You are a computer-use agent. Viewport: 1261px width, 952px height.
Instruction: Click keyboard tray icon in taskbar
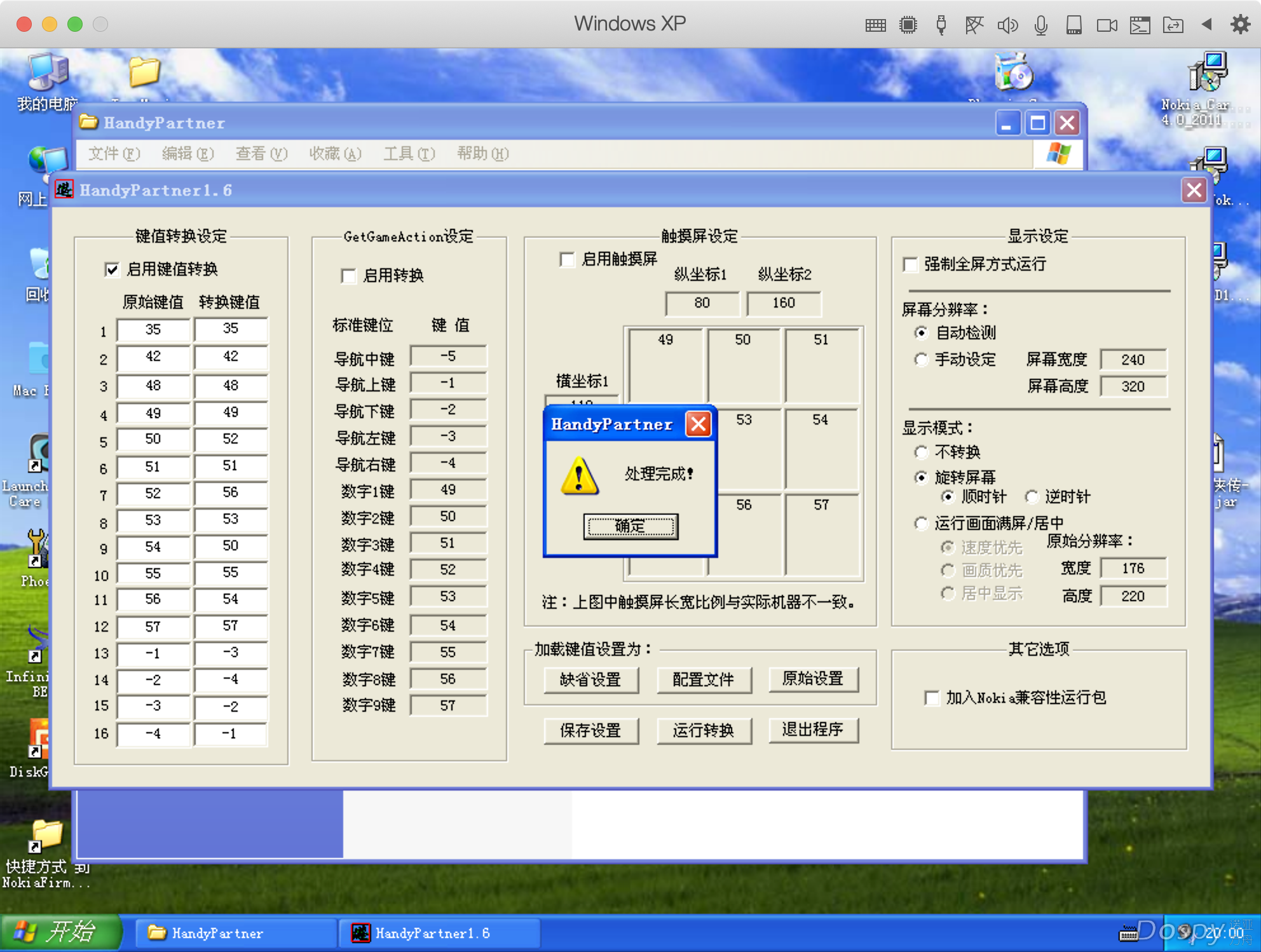[1128, 934]
